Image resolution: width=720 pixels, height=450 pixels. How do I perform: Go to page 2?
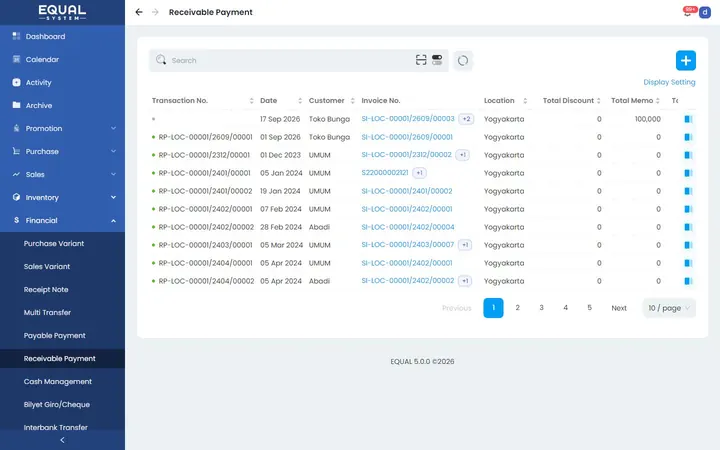[x=518, y=308]
